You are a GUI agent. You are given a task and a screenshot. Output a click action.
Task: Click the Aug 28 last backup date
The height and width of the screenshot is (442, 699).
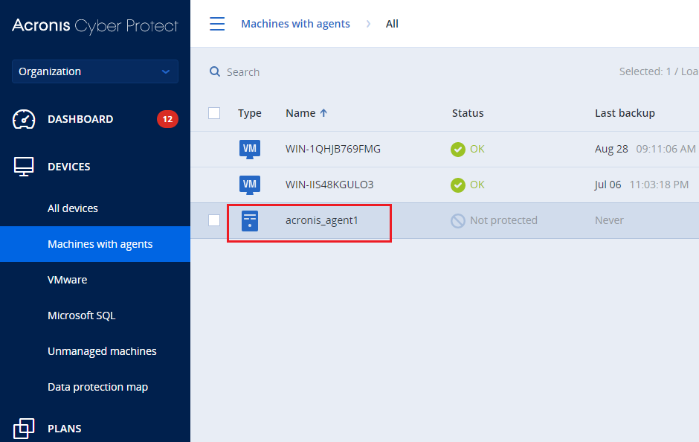(611, 149)
